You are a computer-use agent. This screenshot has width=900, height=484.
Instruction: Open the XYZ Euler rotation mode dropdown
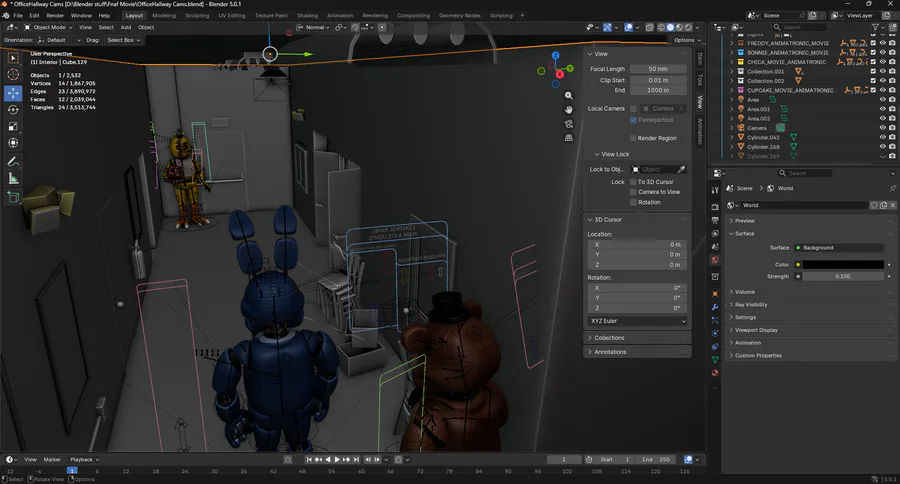638,321
